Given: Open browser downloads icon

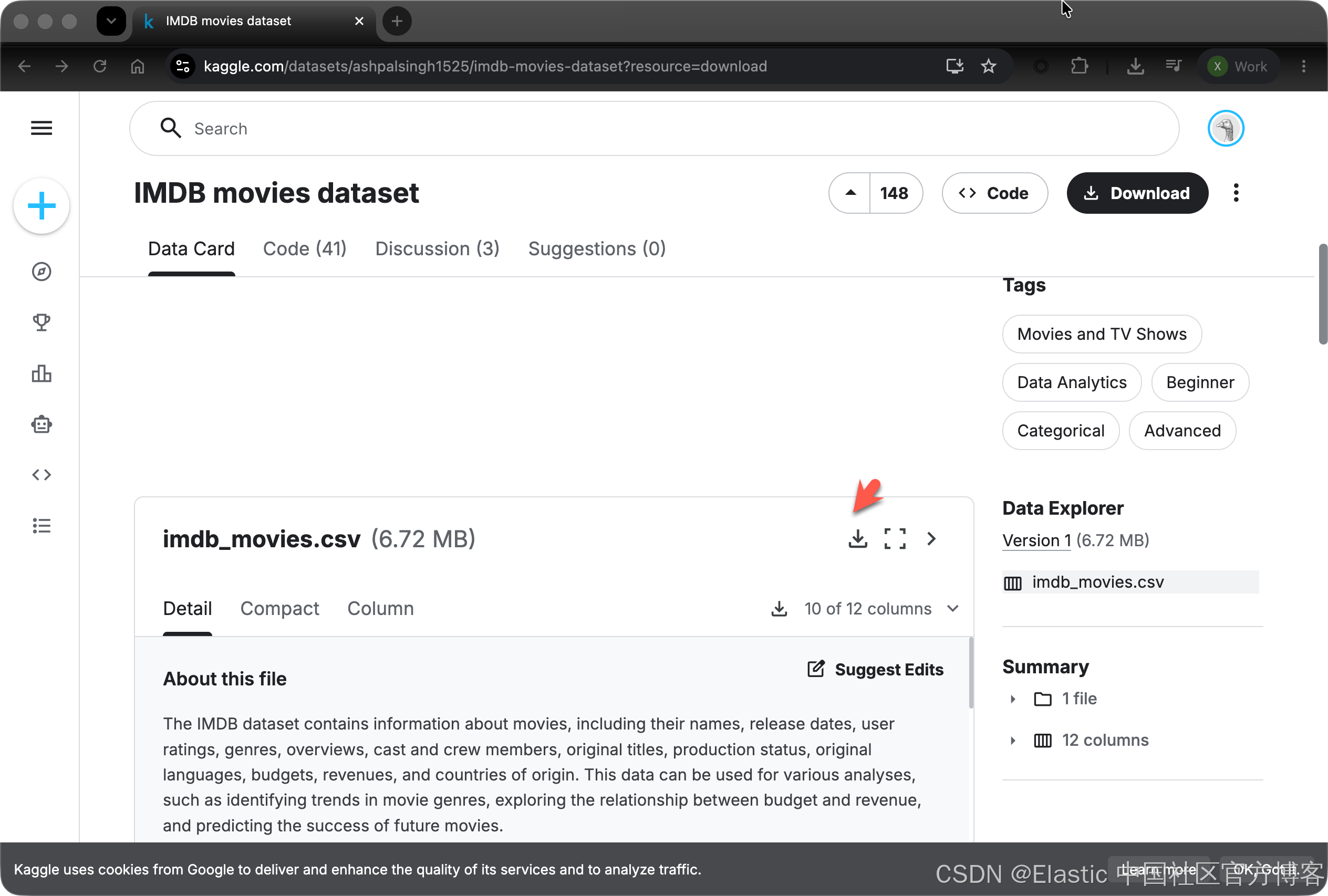Looking at the screenshot, I should 1135,66.
